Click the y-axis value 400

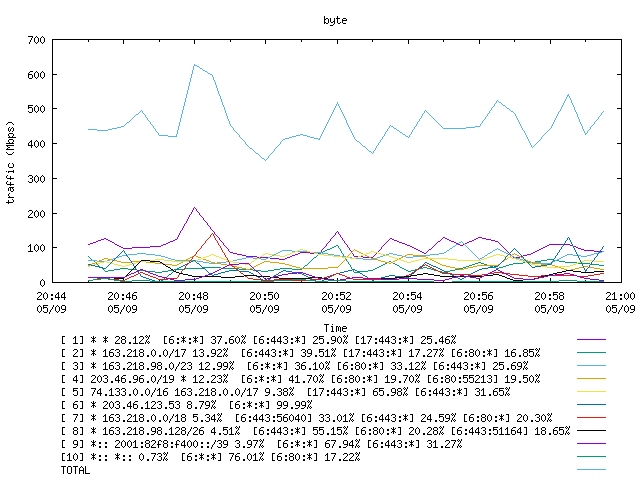36,144
